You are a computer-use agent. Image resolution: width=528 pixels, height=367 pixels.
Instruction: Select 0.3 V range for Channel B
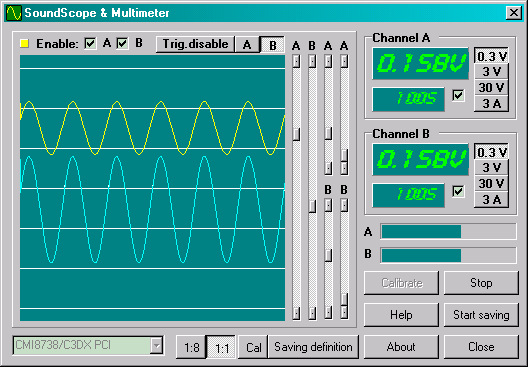tap(491, 152)
